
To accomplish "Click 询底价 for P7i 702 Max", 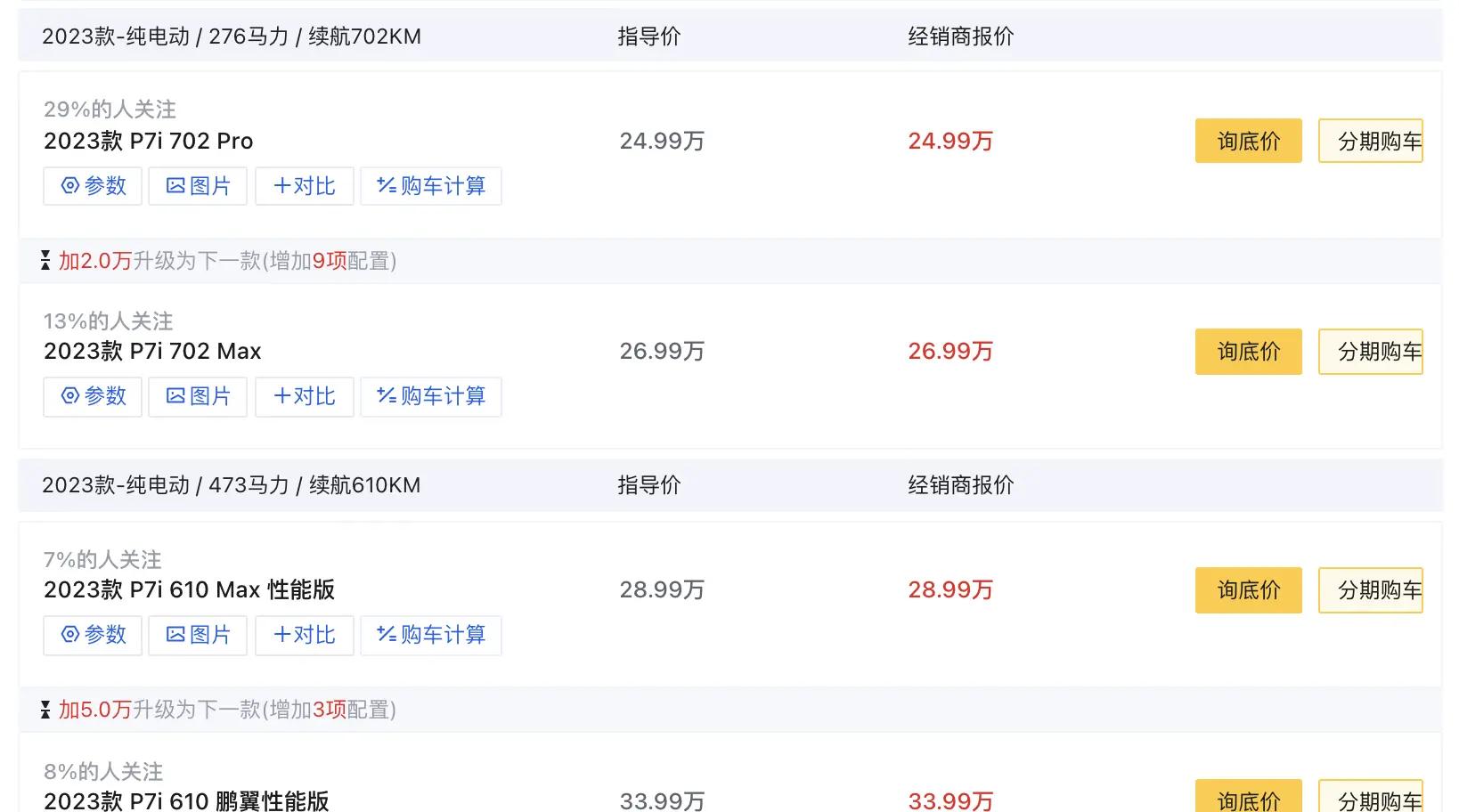I will [1249, 352].
